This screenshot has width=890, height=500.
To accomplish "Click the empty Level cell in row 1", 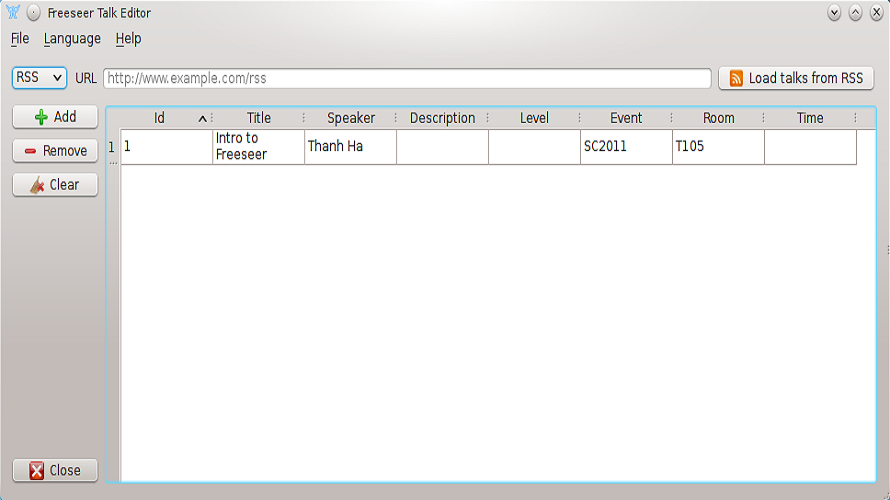I will (534, 146).
